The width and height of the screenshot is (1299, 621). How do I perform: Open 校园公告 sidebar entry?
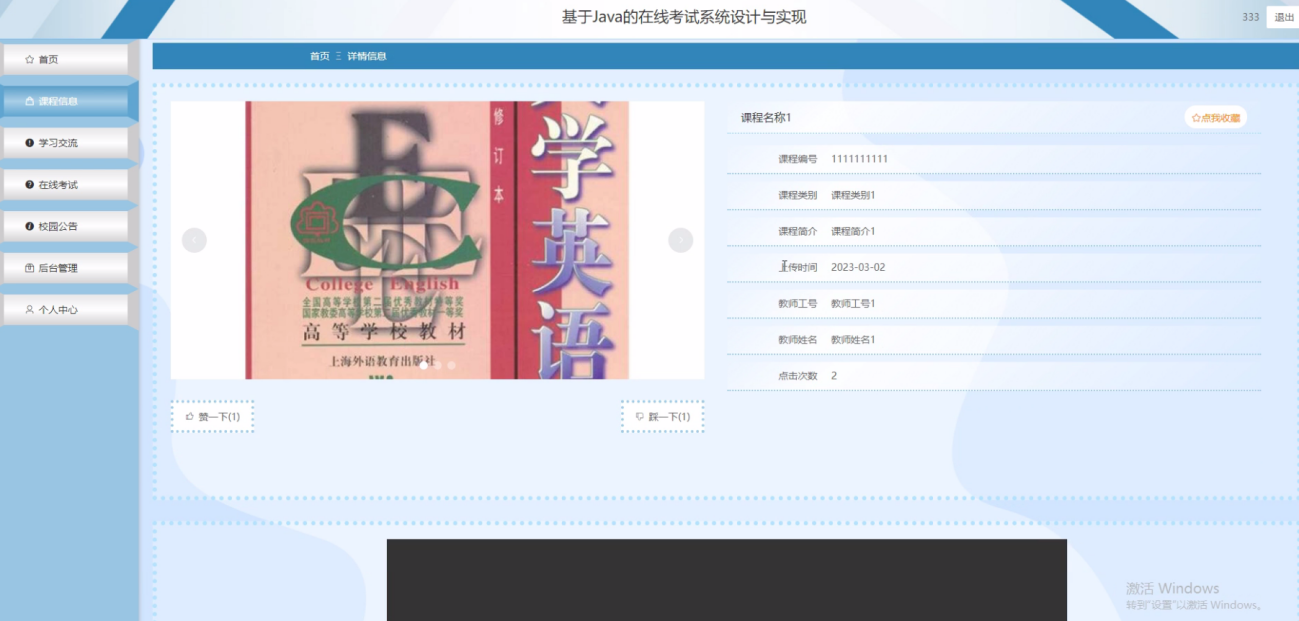point(65,226)
